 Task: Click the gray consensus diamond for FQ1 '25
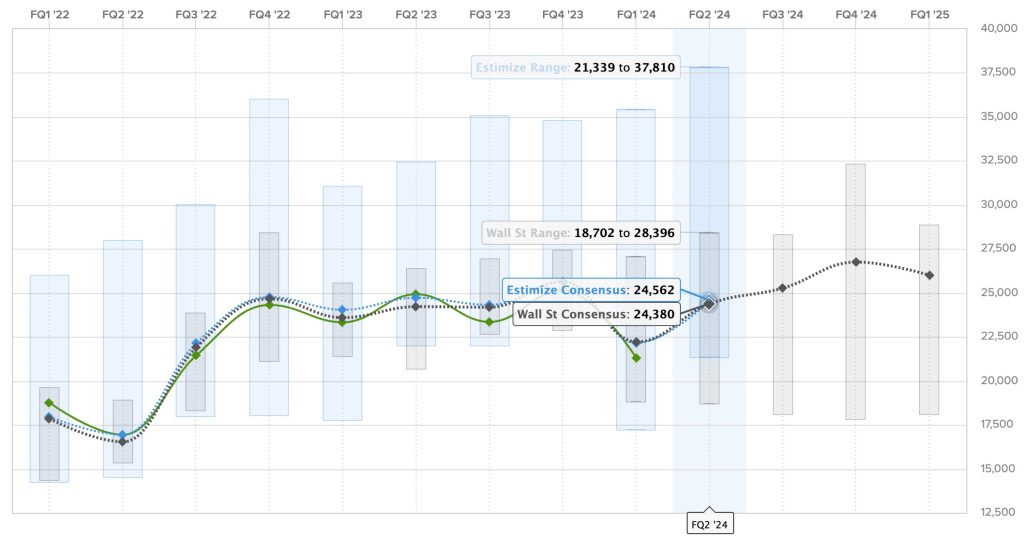pyautogui.click(x=929, y=275)
